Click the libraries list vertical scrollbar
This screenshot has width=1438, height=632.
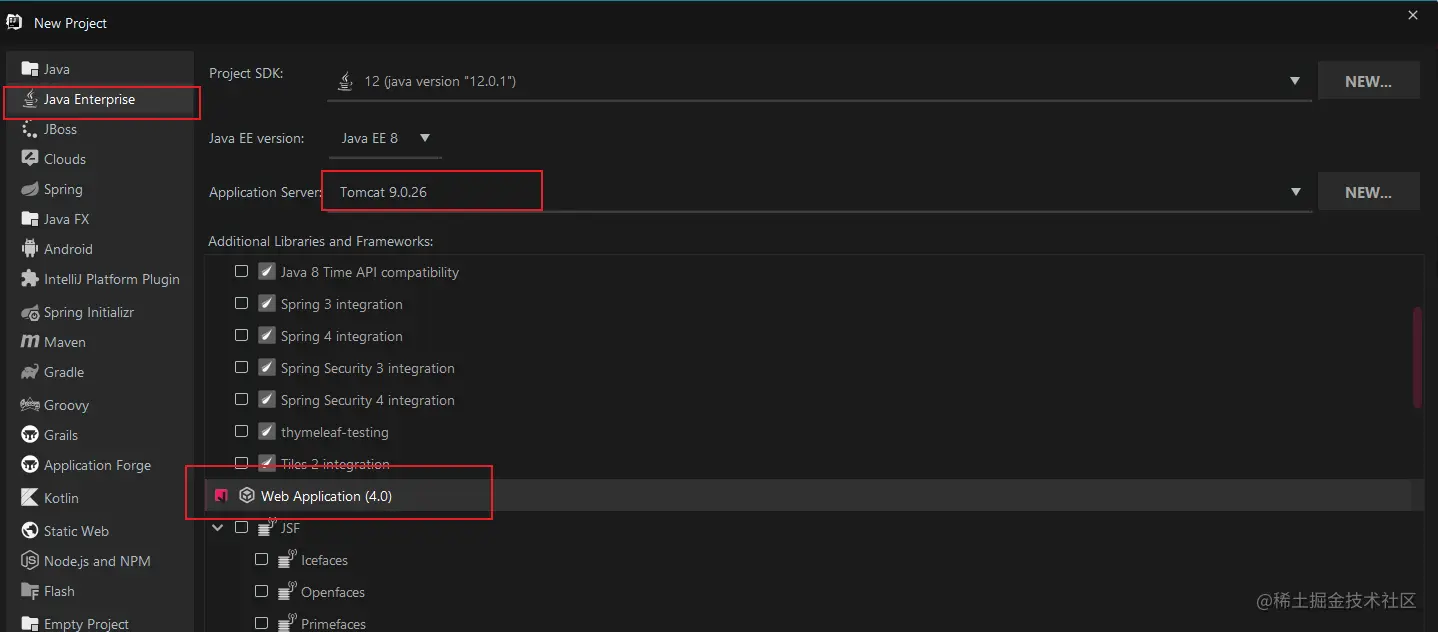pyautogui.click(x=1417, y=357)
